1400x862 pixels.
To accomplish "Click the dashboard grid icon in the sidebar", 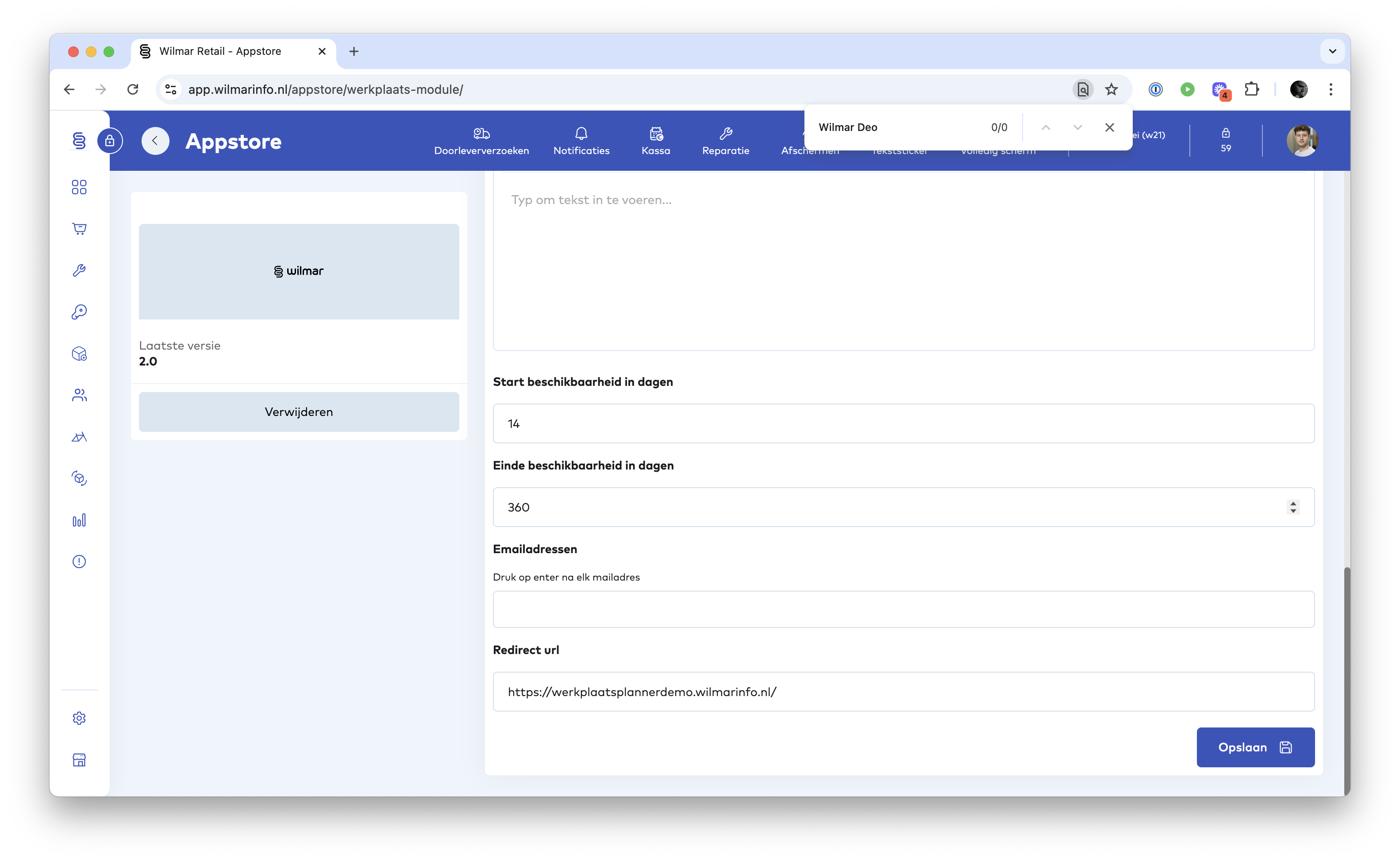I will (79, 187).
